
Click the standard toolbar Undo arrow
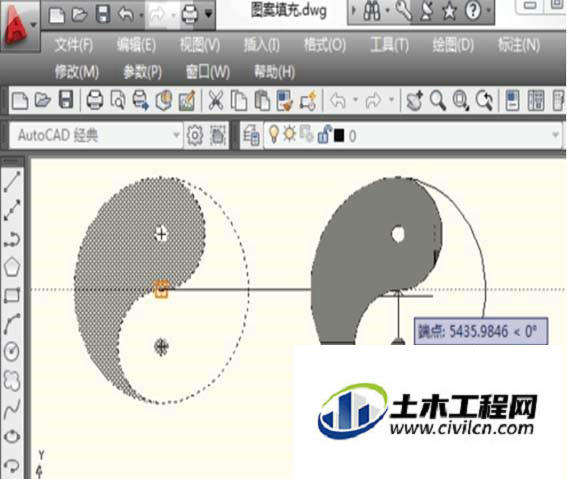(x=338, y=100)
